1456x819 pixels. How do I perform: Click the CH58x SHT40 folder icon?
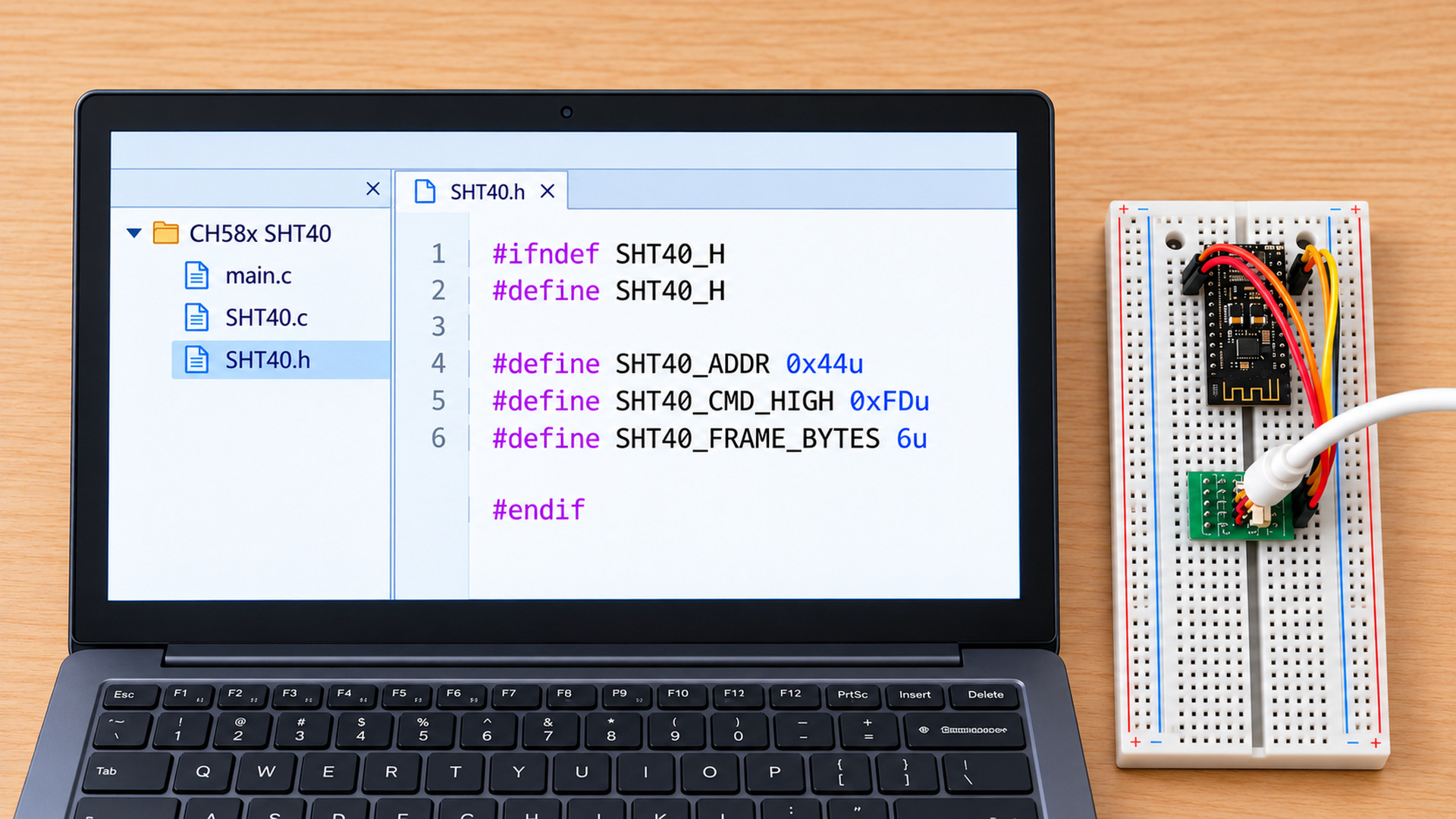click(165, 233)
